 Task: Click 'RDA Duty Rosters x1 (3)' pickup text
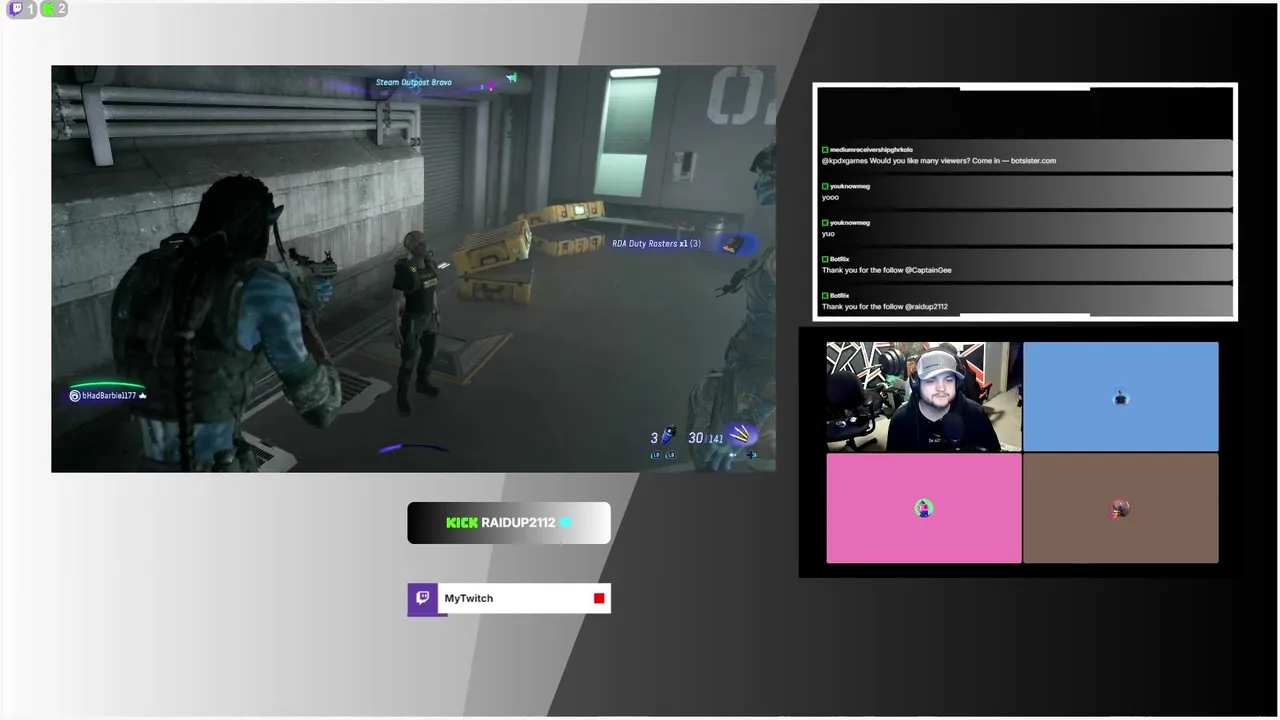(x=656, y=243)
